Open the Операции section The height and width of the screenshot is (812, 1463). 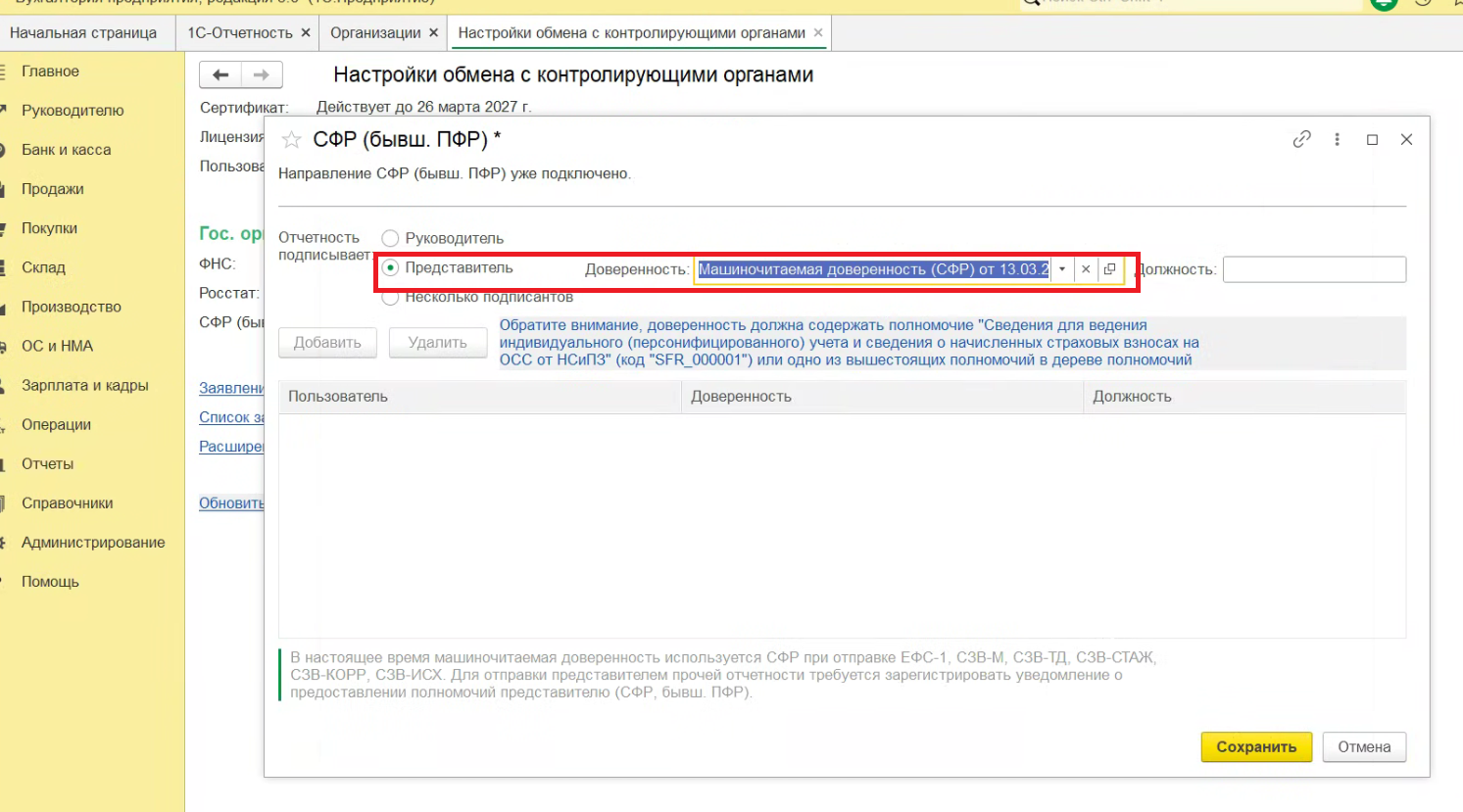56,424
